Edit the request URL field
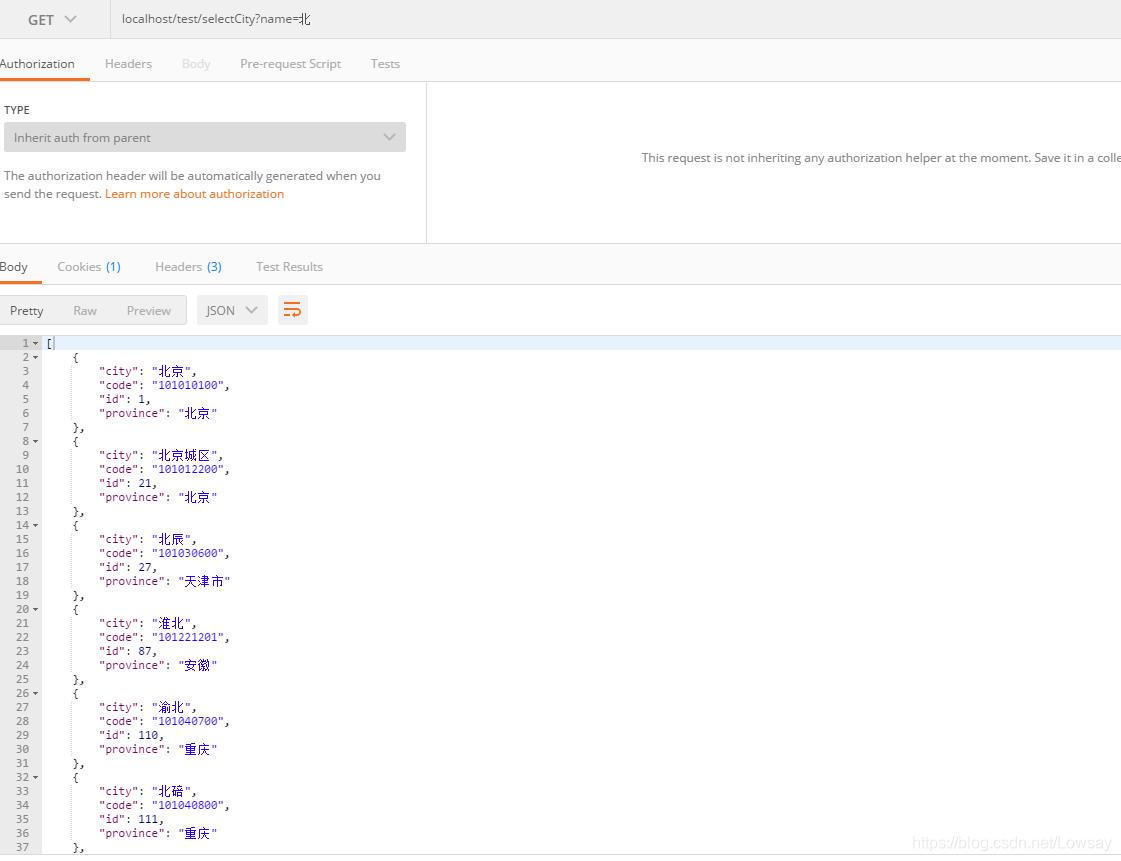 coord(615,19)
